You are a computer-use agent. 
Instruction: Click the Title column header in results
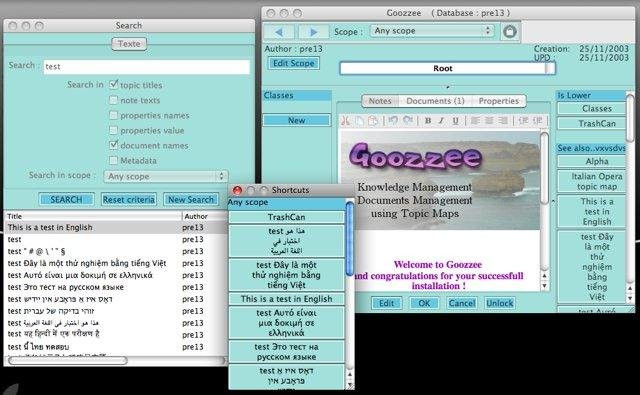pyautogui.click(x=93, y=216)
